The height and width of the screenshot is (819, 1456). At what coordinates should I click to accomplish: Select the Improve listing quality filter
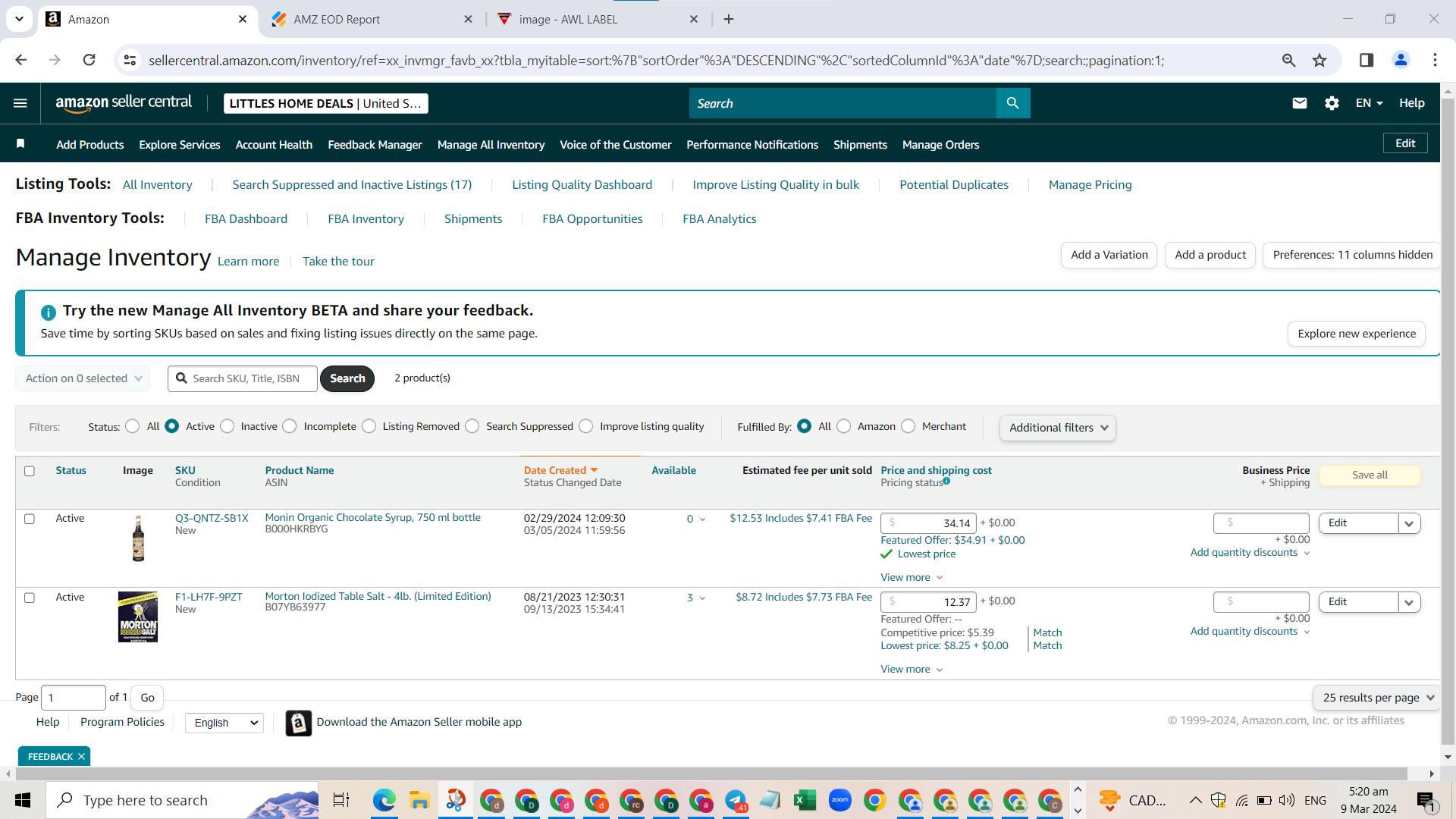[x=586, y=426]
